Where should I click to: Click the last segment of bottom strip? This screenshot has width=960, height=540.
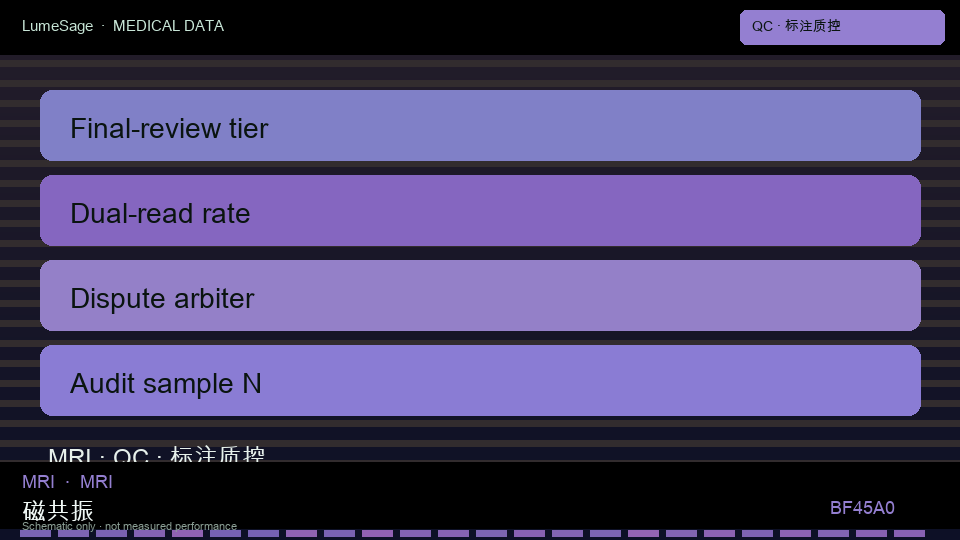pos(909,534)
